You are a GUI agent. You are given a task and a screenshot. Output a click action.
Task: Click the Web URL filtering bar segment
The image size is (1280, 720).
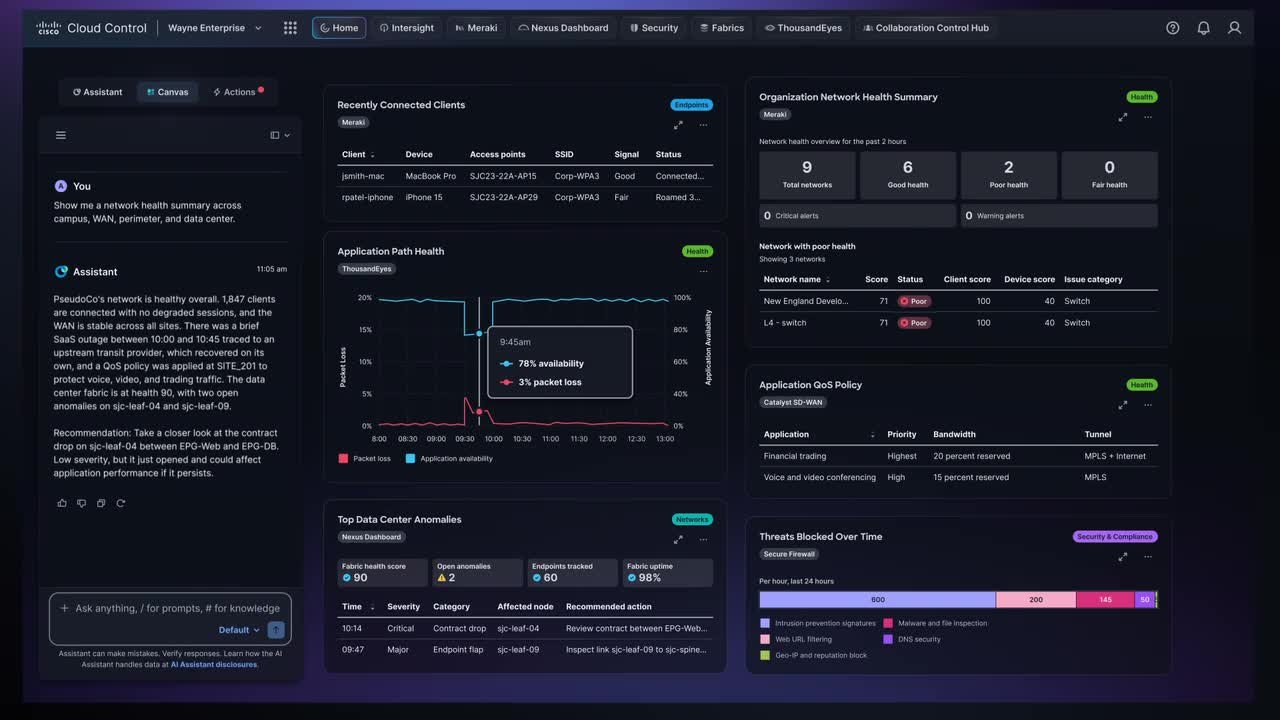coord(1036,600)
